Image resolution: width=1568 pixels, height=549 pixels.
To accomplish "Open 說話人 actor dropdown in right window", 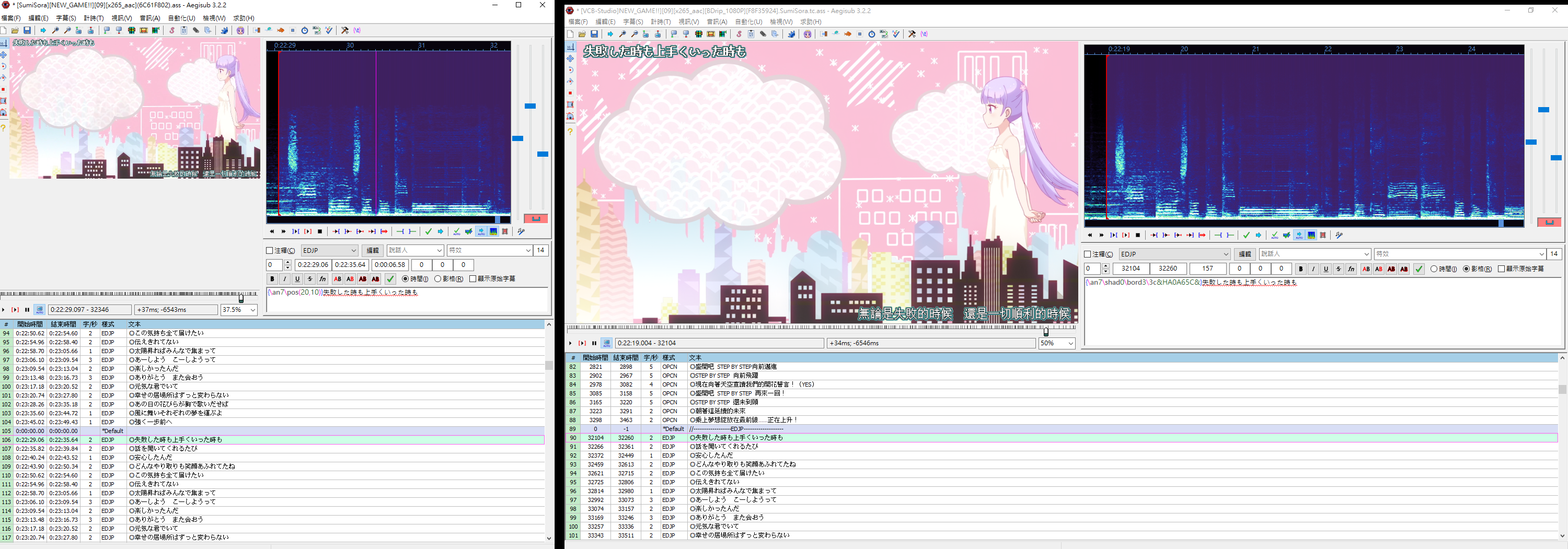I will coord(1315,254).
